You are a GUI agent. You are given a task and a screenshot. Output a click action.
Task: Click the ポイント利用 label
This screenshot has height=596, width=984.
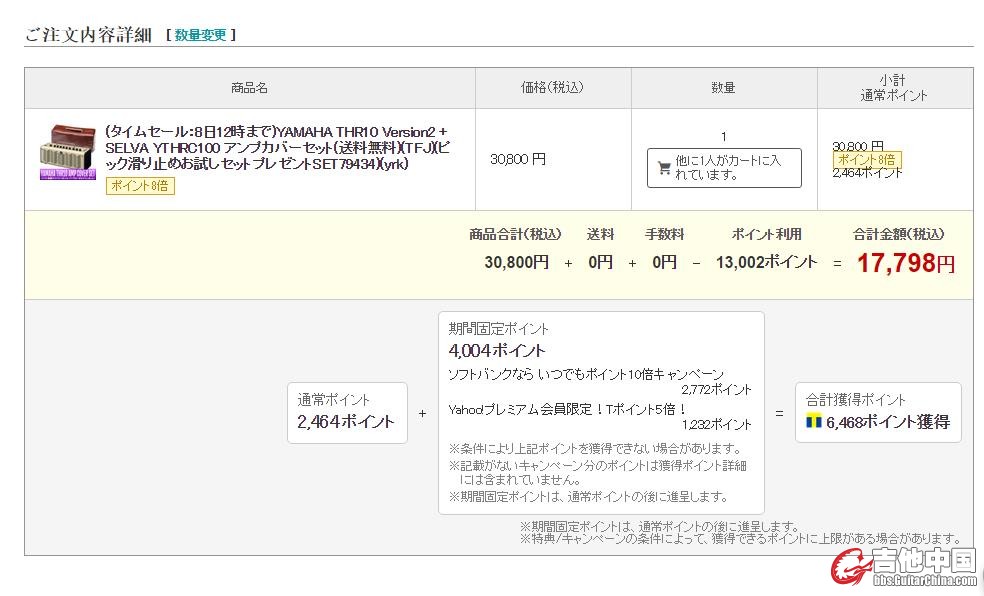pos(766,235)
